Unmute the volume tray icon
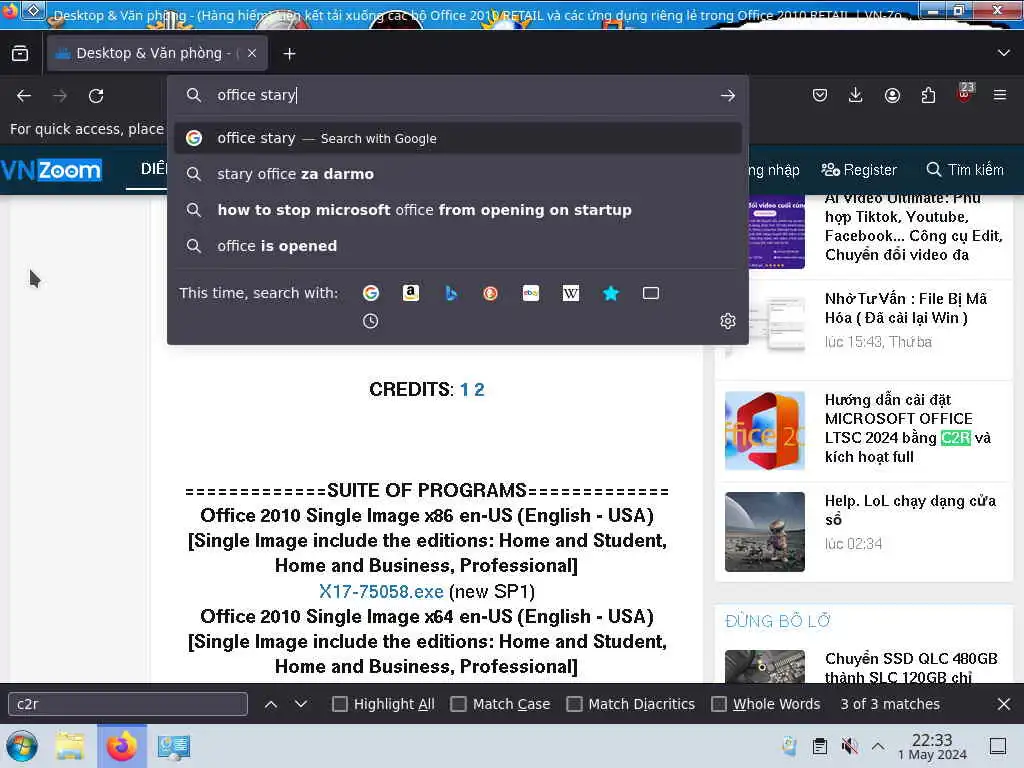The height and width of the screenshot is (768, 1024). click(849, 746)
